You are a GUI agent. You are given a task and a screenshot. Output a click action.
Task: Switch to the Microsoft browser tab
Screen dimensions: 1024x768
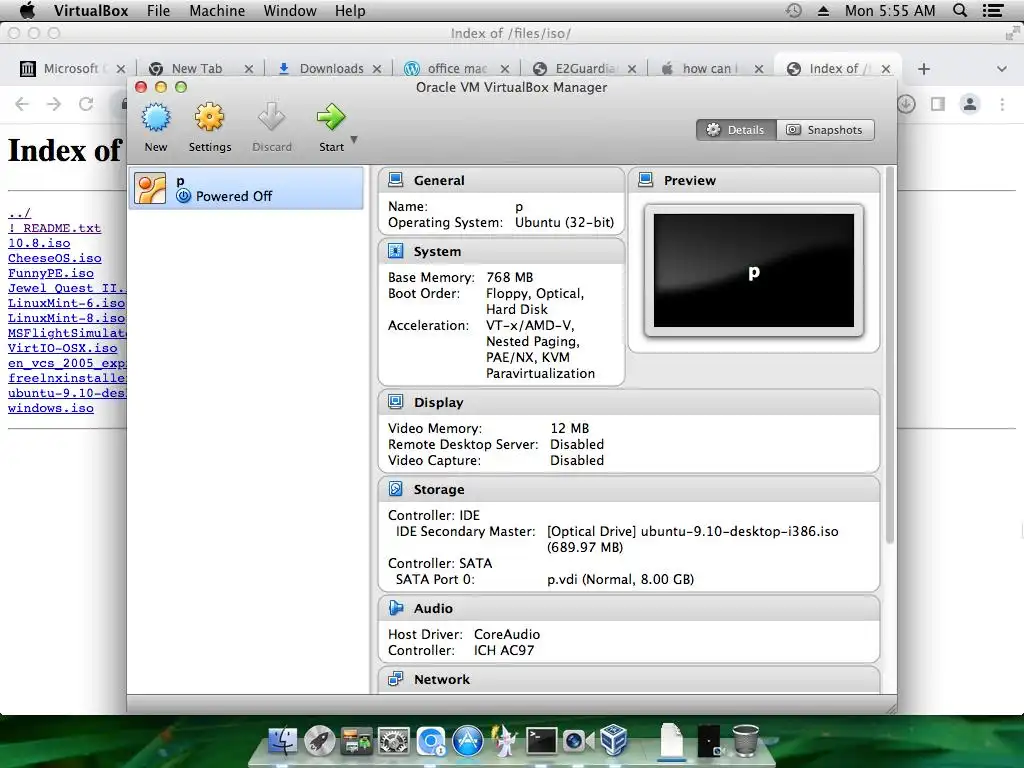71,69
